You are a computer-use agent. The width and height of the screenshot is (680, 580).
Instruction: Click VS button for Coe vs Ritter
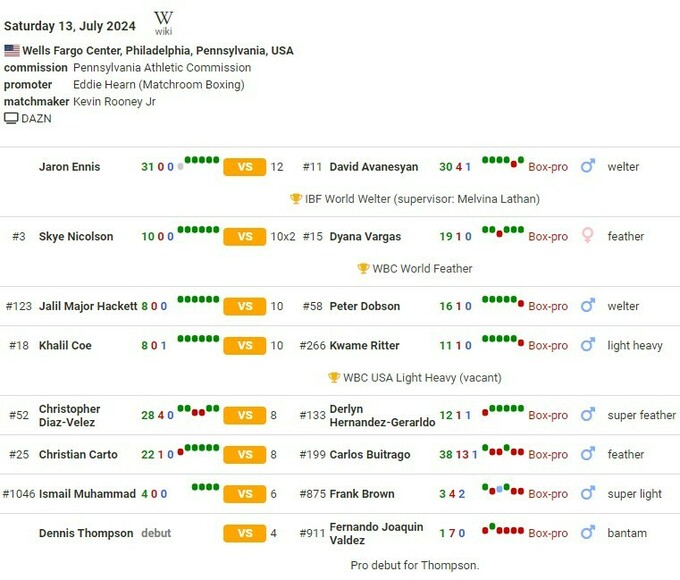click(x=244, y=346)
